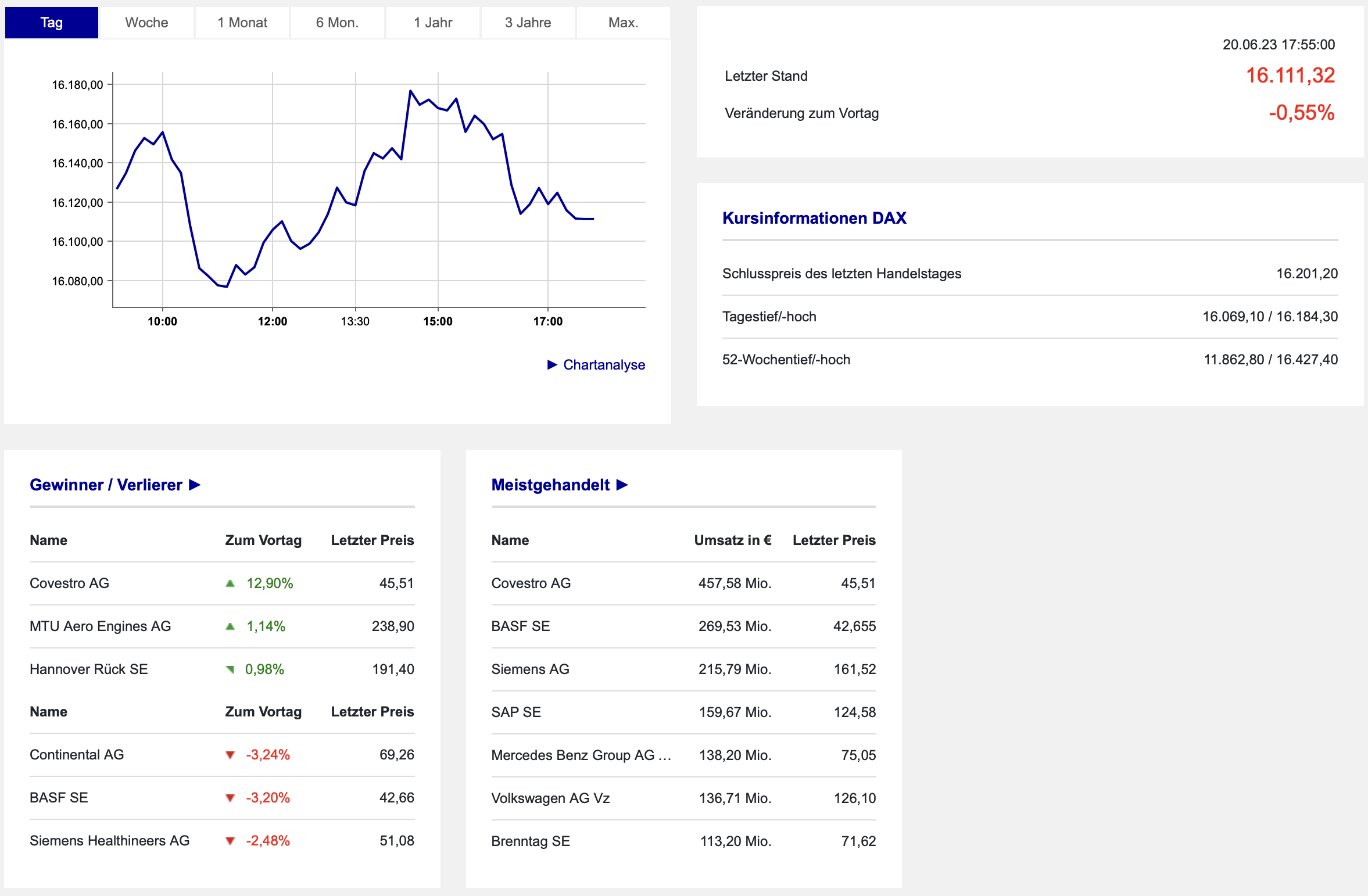This screenshot has height=896, width=1368.
Task: Click BASF SE in the Meistgehandelt table
Action: click(520, 626)
